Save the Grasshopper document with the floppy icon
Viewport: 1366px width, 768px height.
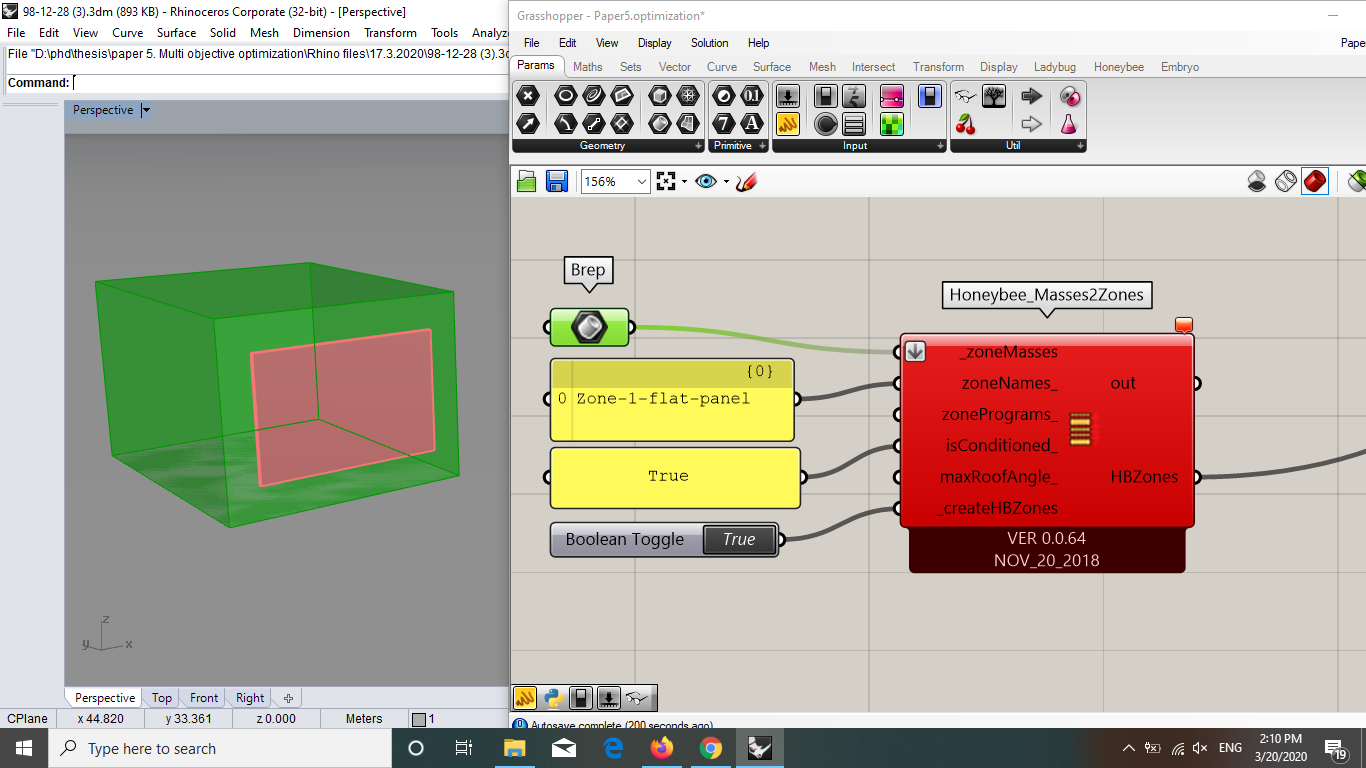tap(557, 181)
